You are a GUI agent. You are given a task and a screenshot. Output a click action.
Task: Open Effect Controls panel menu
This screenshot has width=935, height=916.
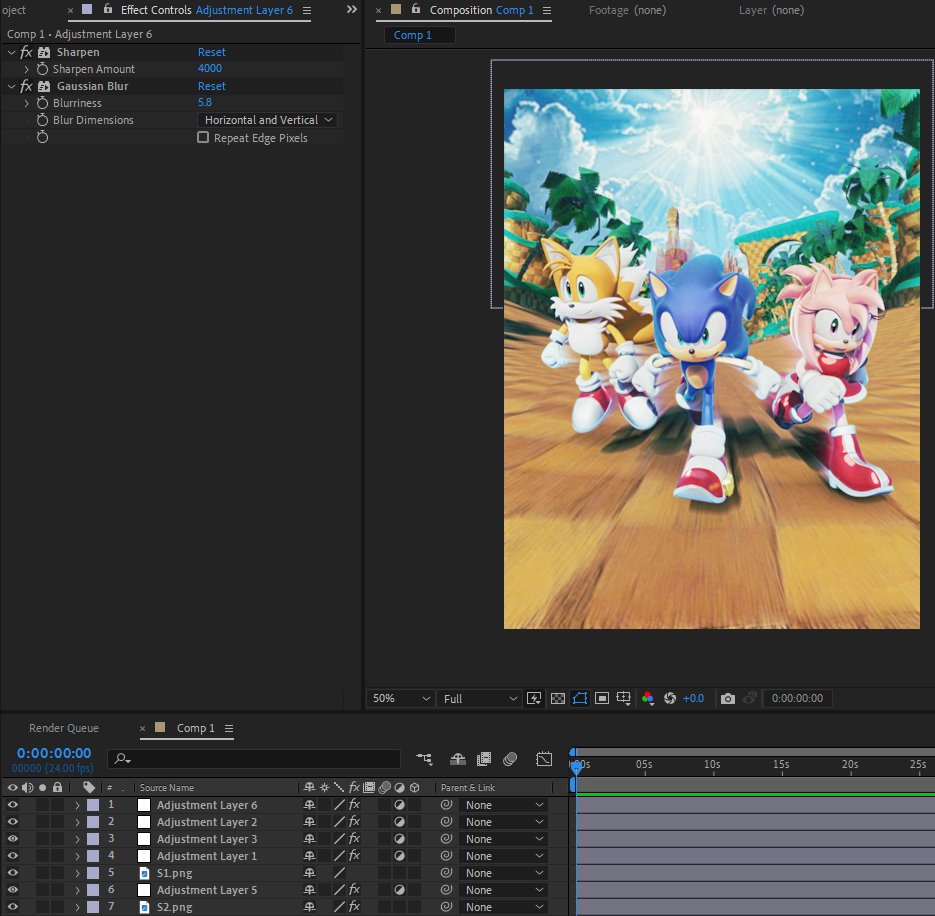click(306, 10)
